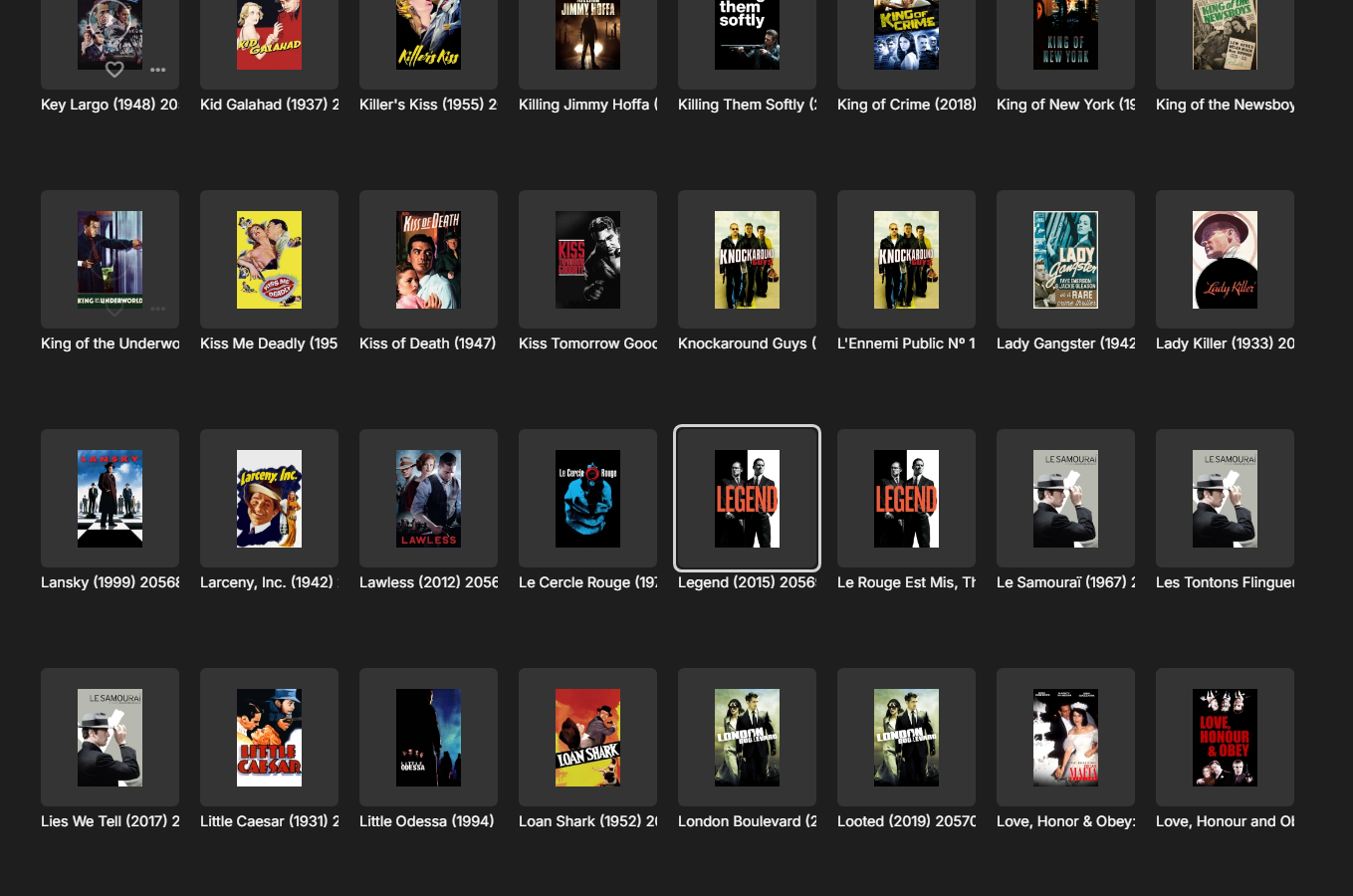Click the King of Crime (2018) poster
Image resolution: width=1353 pixels, height=896 pixels.
906,35
